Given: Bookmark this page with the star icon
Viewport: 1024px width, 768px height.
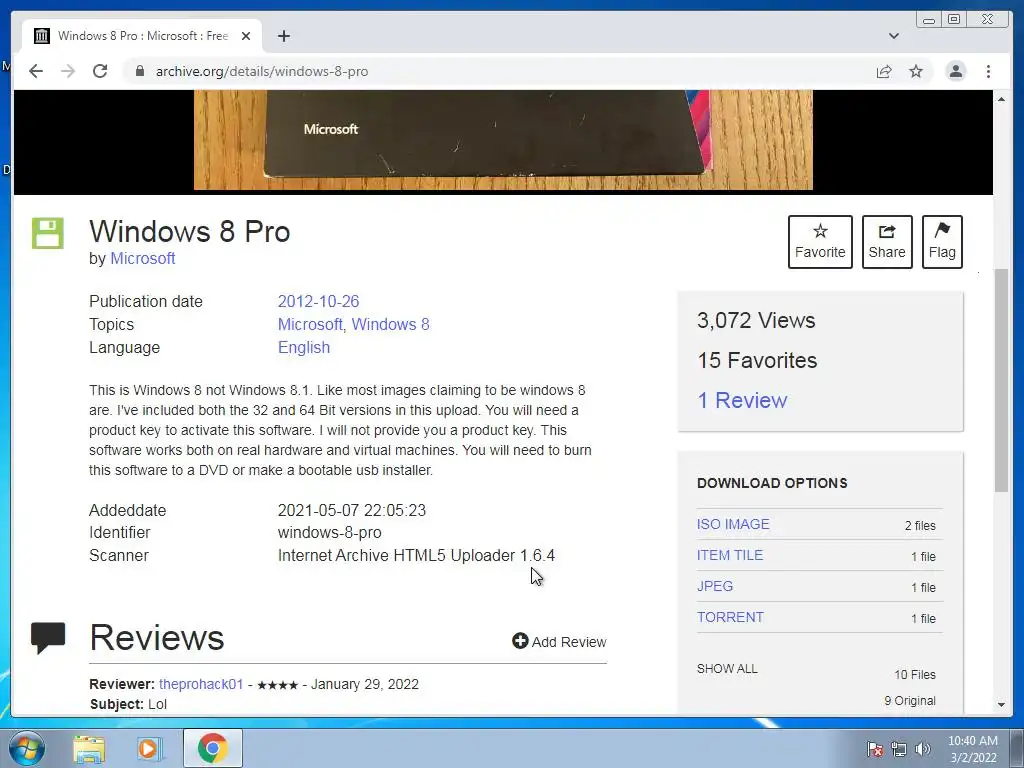Looking at the screenshot, I should point(916,71).
